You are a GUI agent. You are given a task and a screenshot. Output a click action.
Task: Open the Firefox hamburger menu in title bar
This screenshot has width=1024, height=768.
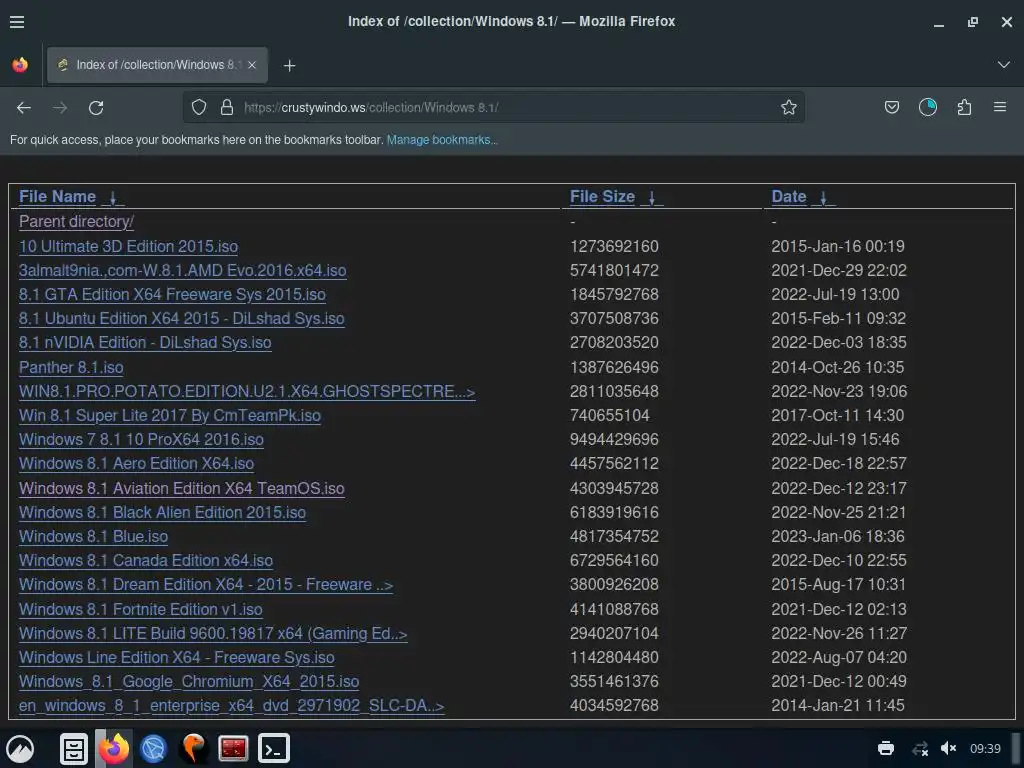[x=17, y=22]
